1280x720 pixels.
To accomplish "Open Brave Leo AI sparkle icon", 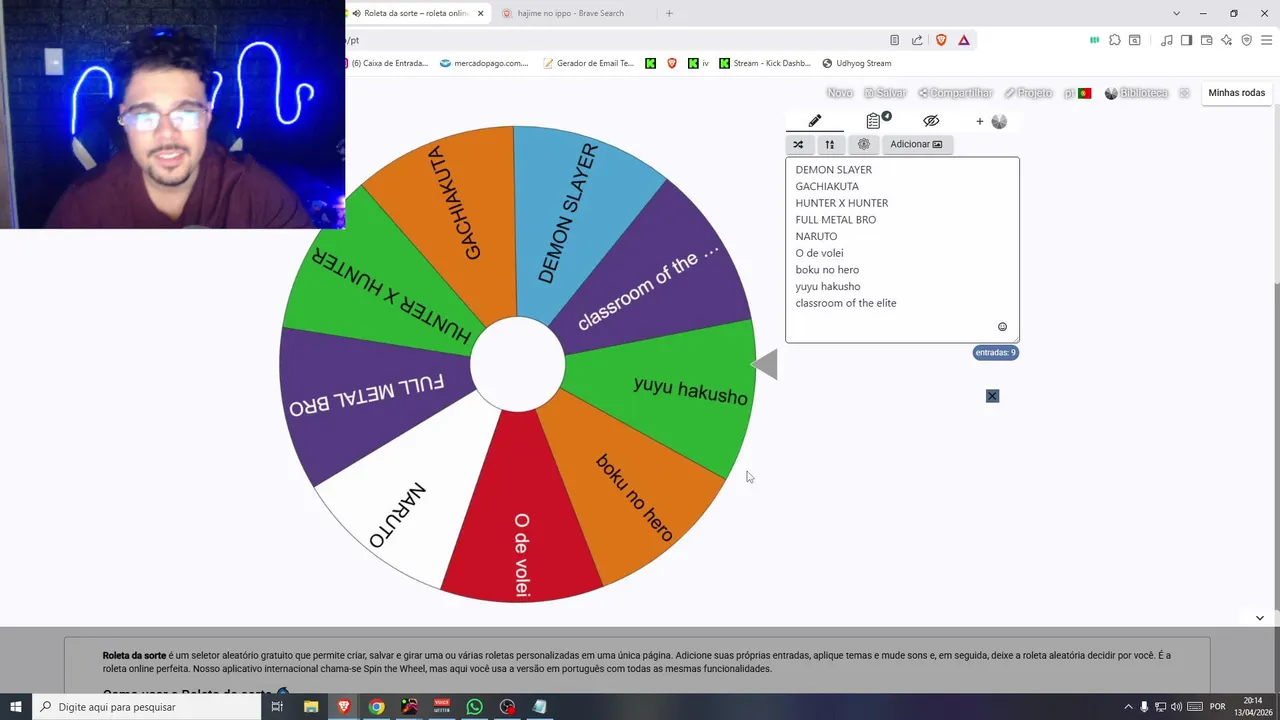I will 1226,40.
